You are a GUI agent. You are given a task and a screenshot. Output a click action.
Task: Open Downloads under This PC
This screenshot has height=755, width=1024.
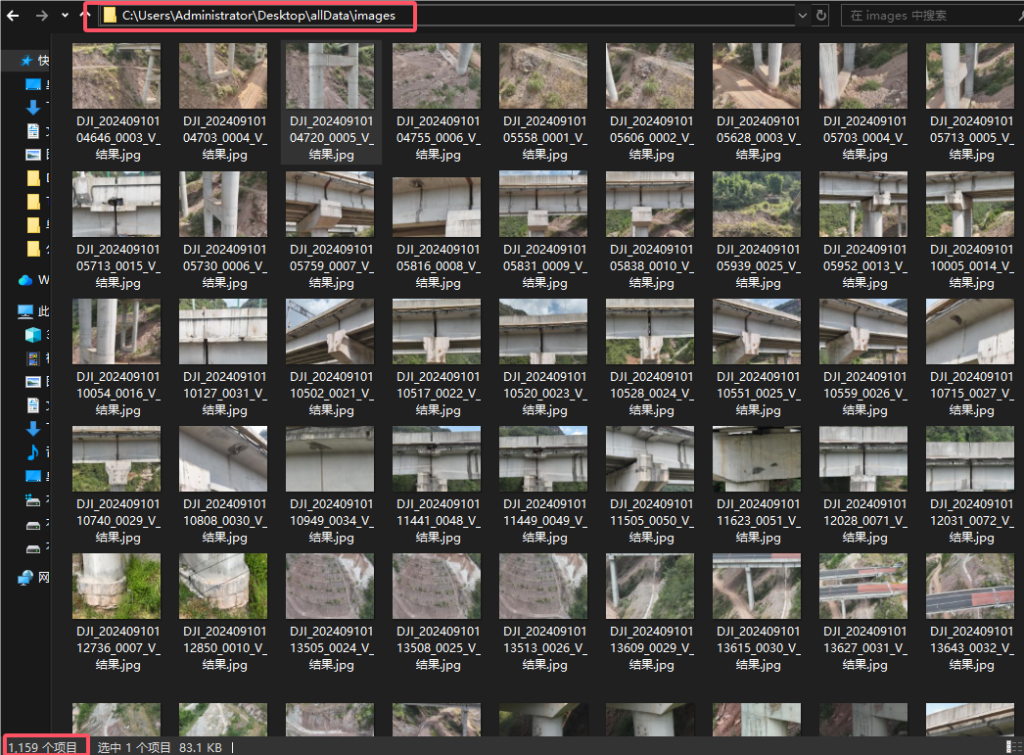click(33, 429)
